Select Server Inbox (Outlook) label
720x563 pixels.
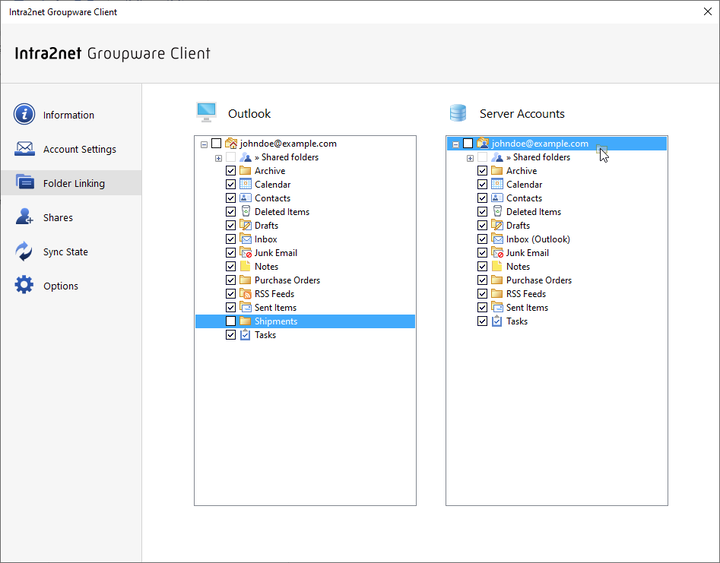[x=538, y=239]
